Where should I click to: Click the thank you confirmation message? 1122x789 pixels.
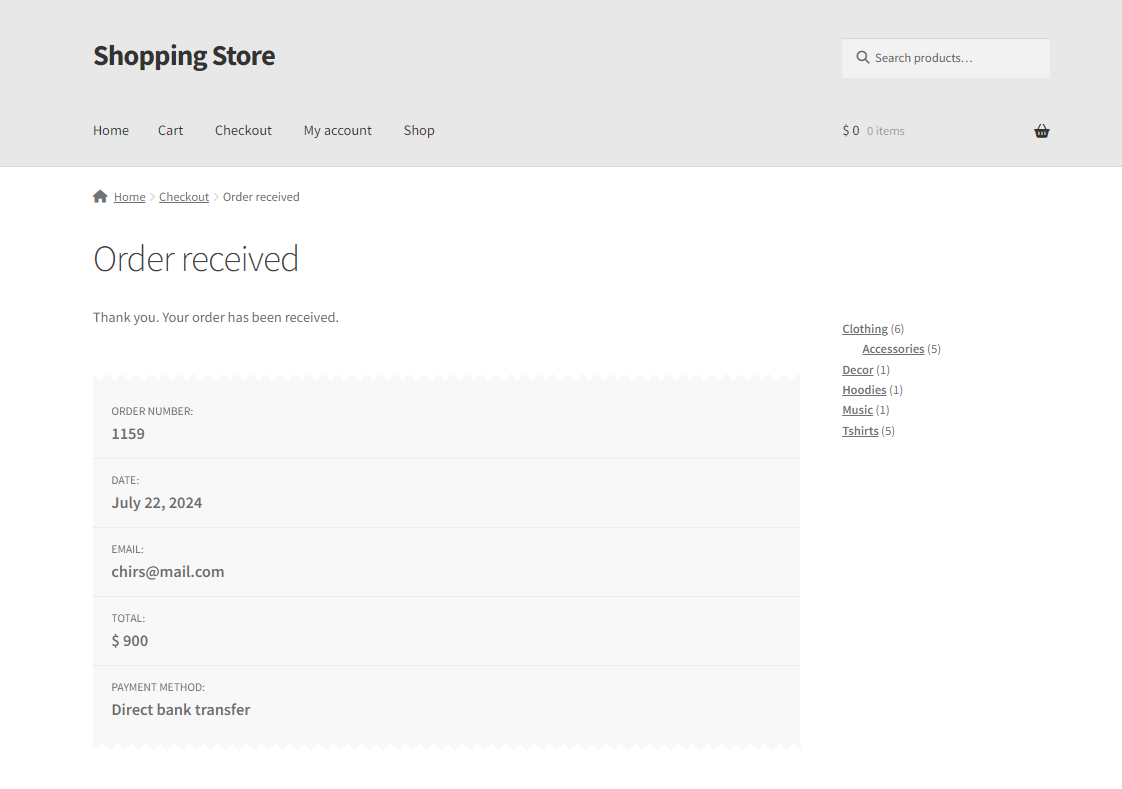[x=215, y=317]
